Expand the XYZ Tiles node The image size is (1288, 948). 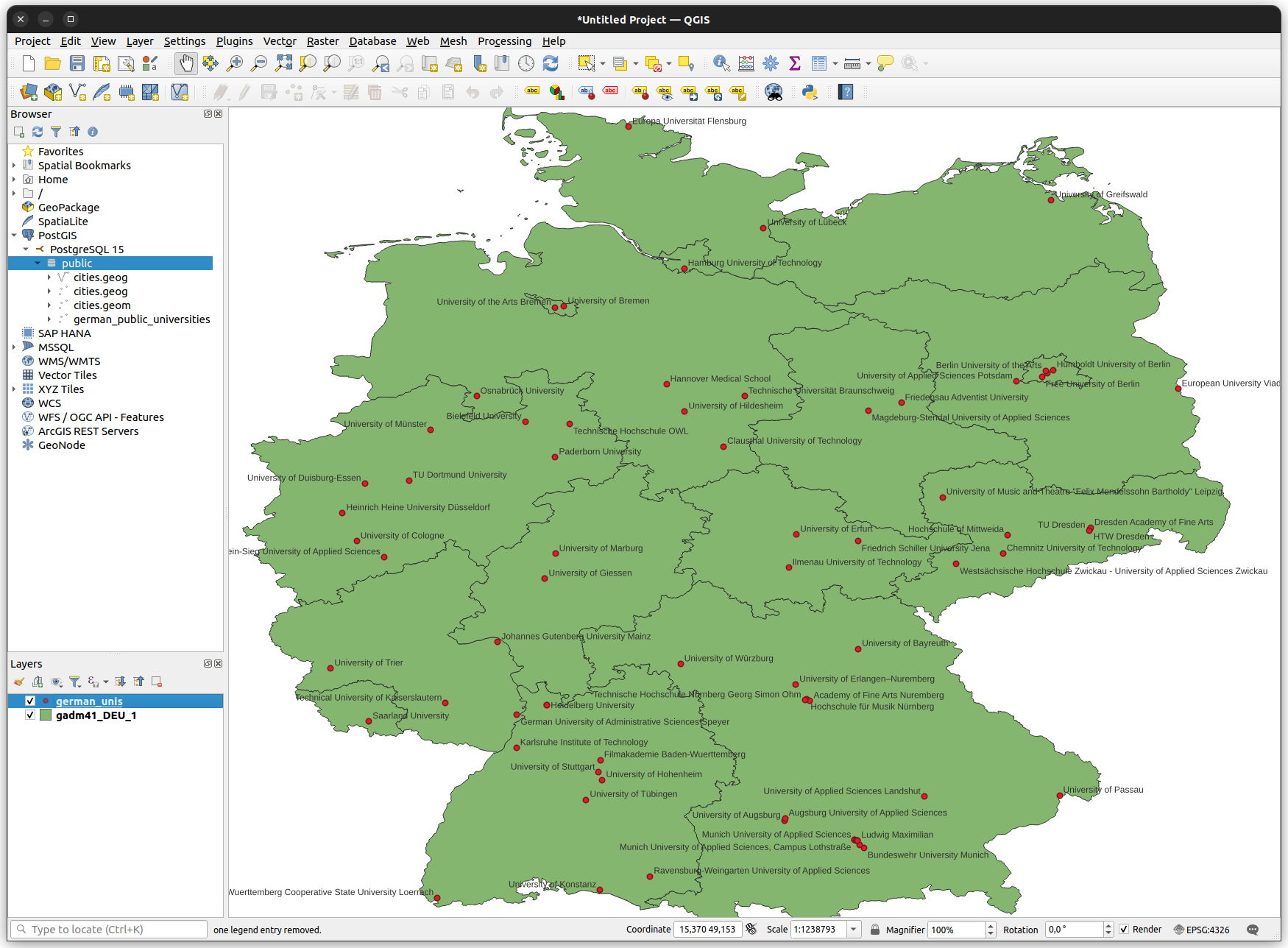click(14, 389)
